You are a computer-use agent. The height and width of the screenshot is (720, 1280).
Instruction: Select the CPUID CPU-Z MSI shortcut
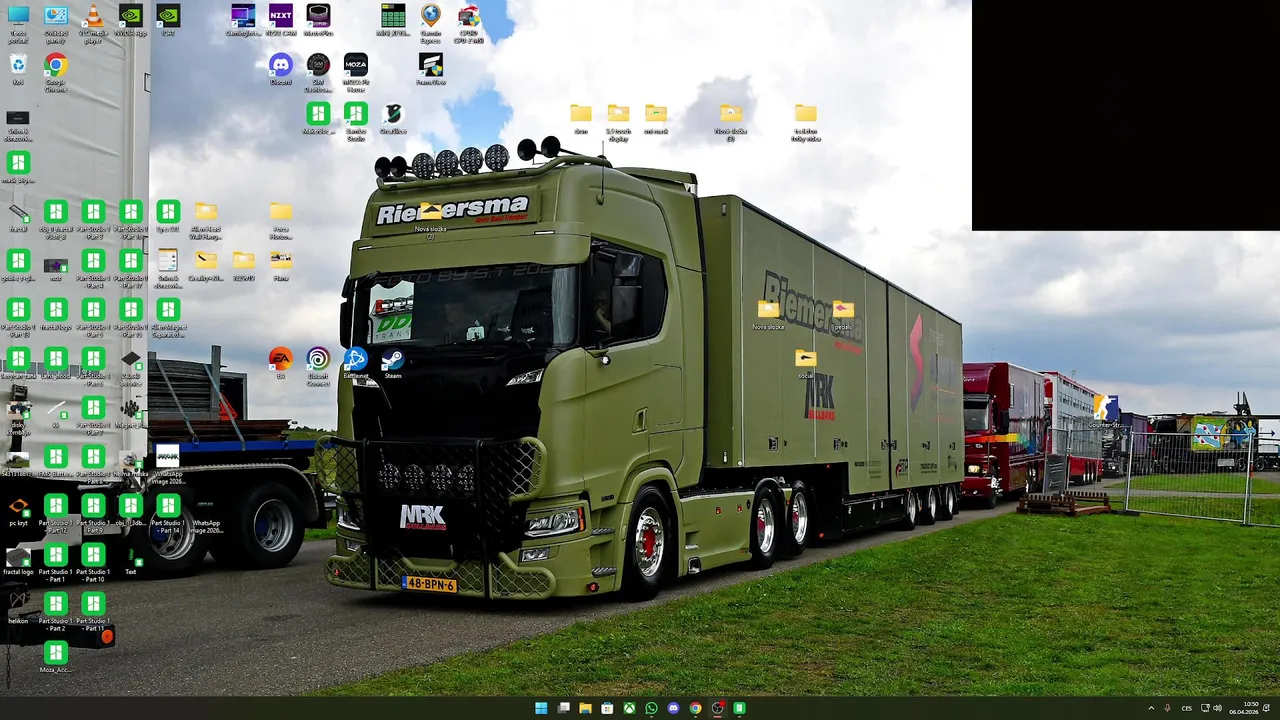(468, 23)
